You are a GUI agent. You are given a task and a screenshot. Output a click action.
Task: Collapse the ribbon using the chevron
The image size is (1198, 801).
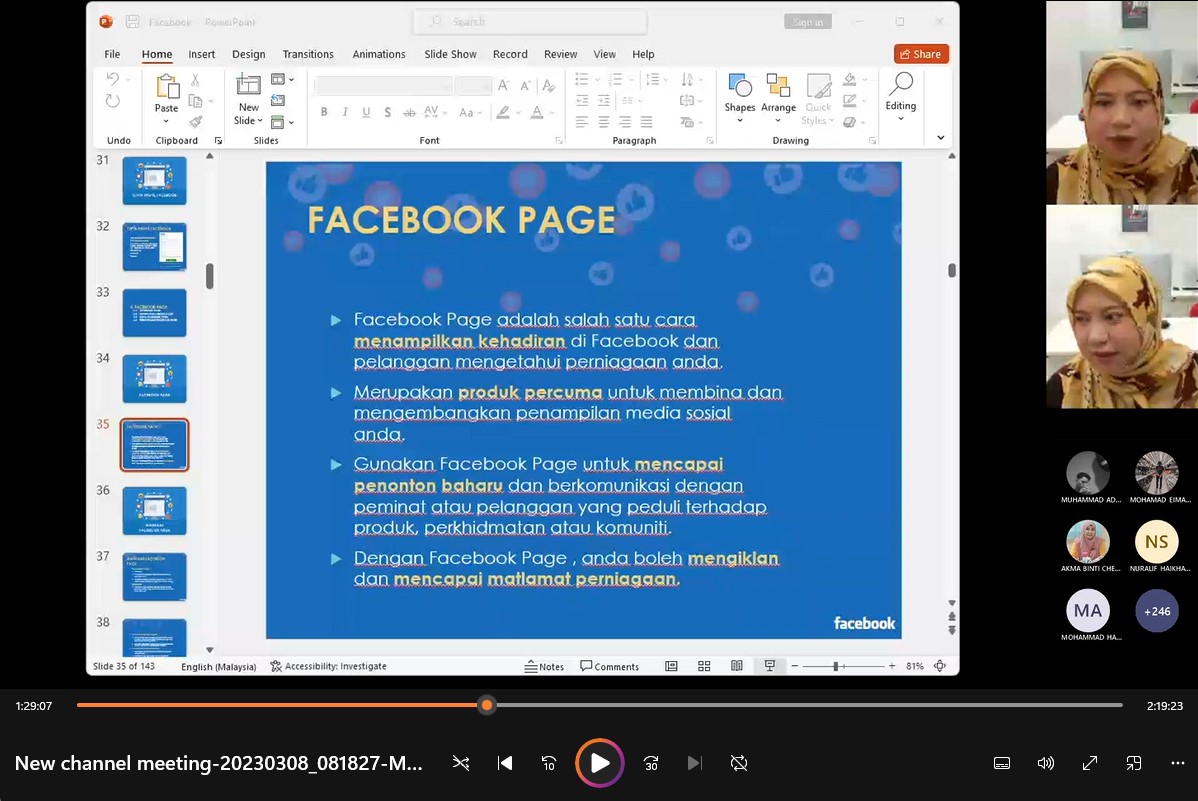(941, 138)
